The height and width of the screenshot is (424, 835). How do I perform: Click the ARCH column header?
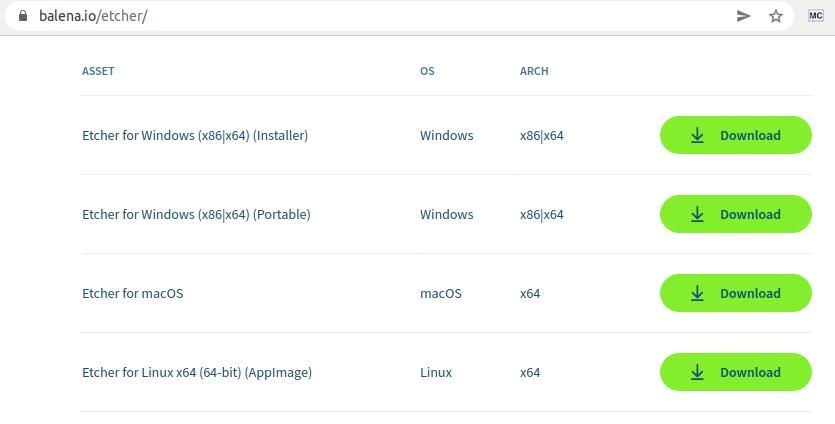[534, 71]
